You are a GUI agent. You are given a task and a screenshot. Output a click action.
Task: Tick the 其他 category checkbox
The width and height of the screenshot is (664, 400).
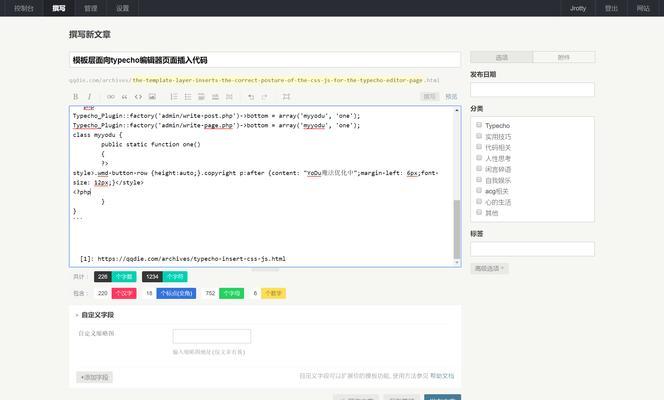click(x=479, y=212)
